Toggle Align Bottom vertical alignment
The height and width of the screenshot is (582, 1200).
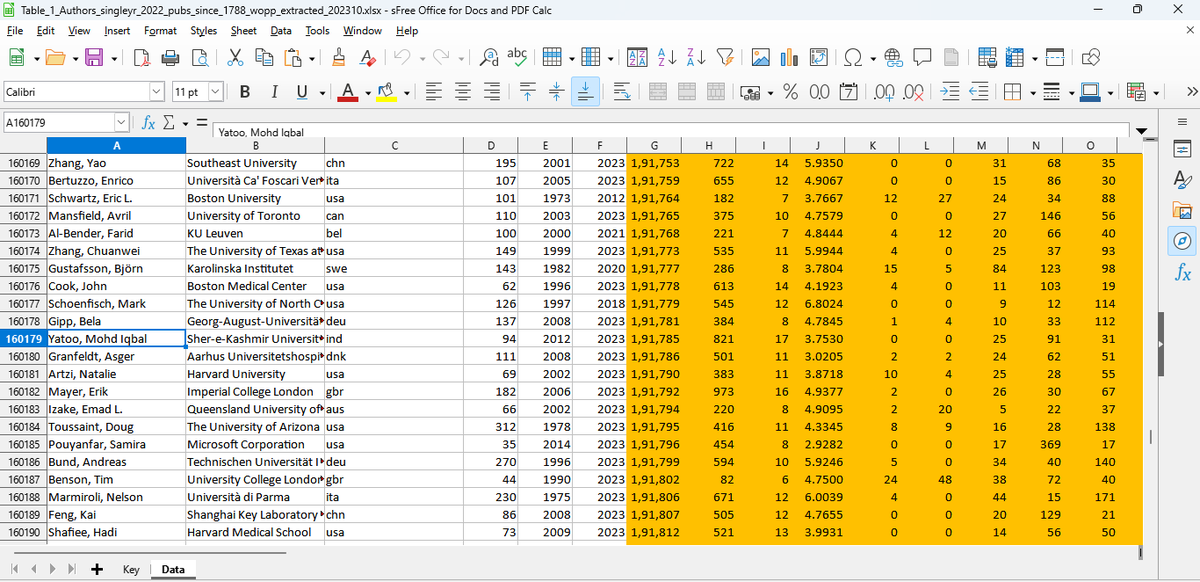pos(586,92)
